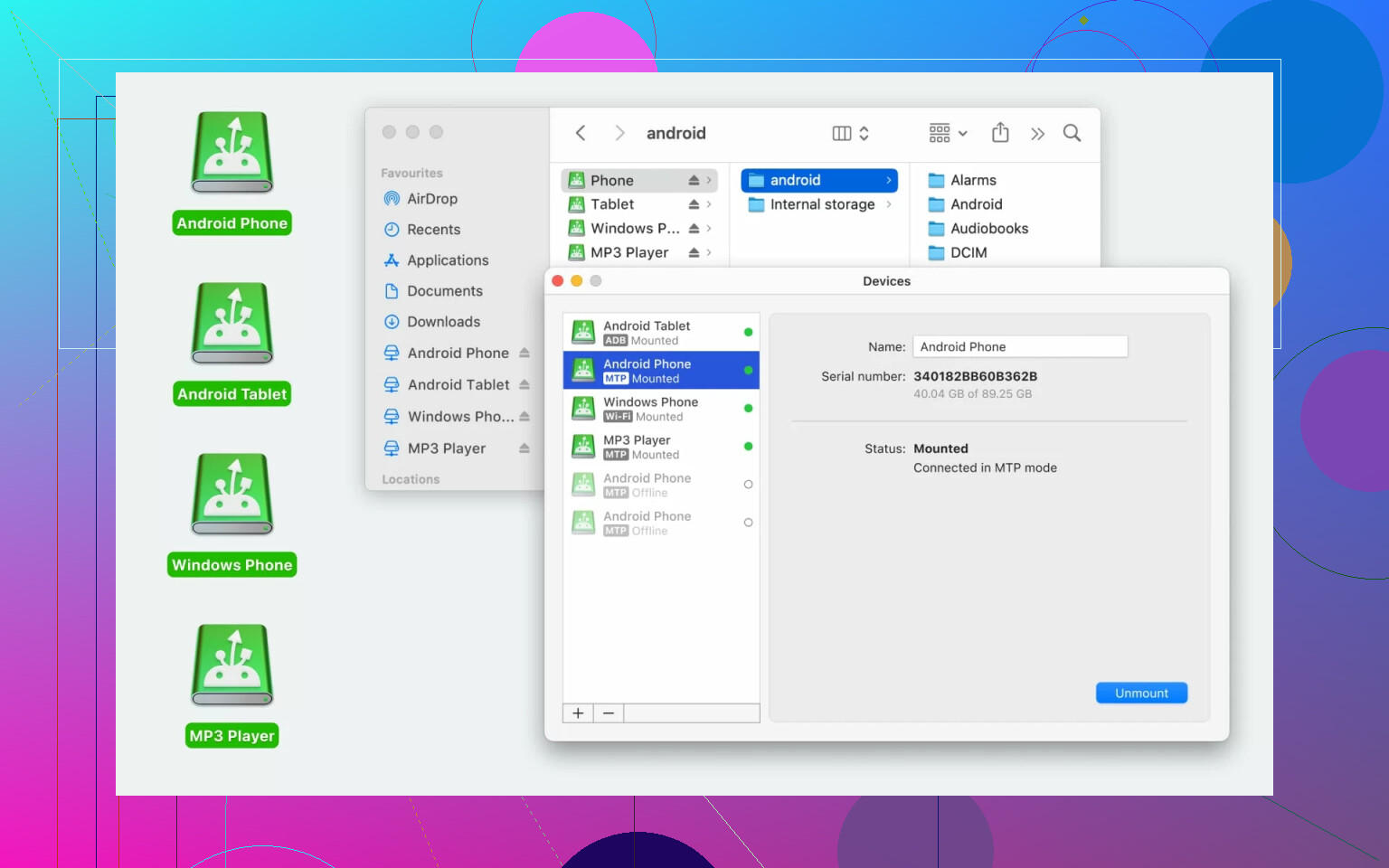This screenshot has height=868, width=1389.
Task: Expand Internal storage chevron
Action: tap(889, 205)
